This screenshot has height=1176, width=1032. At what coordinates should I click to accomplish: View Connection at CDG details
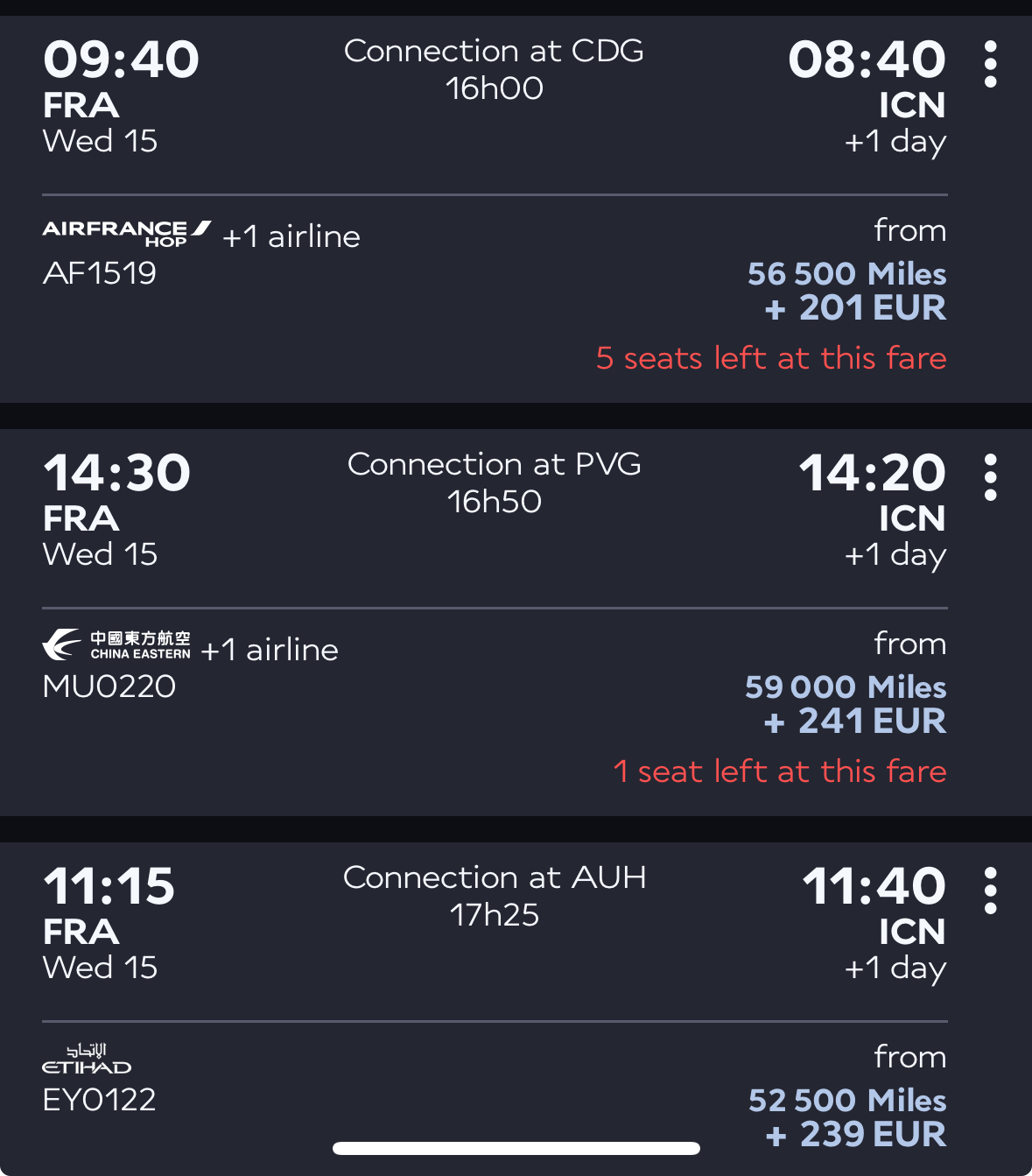[x=494, y=69]
